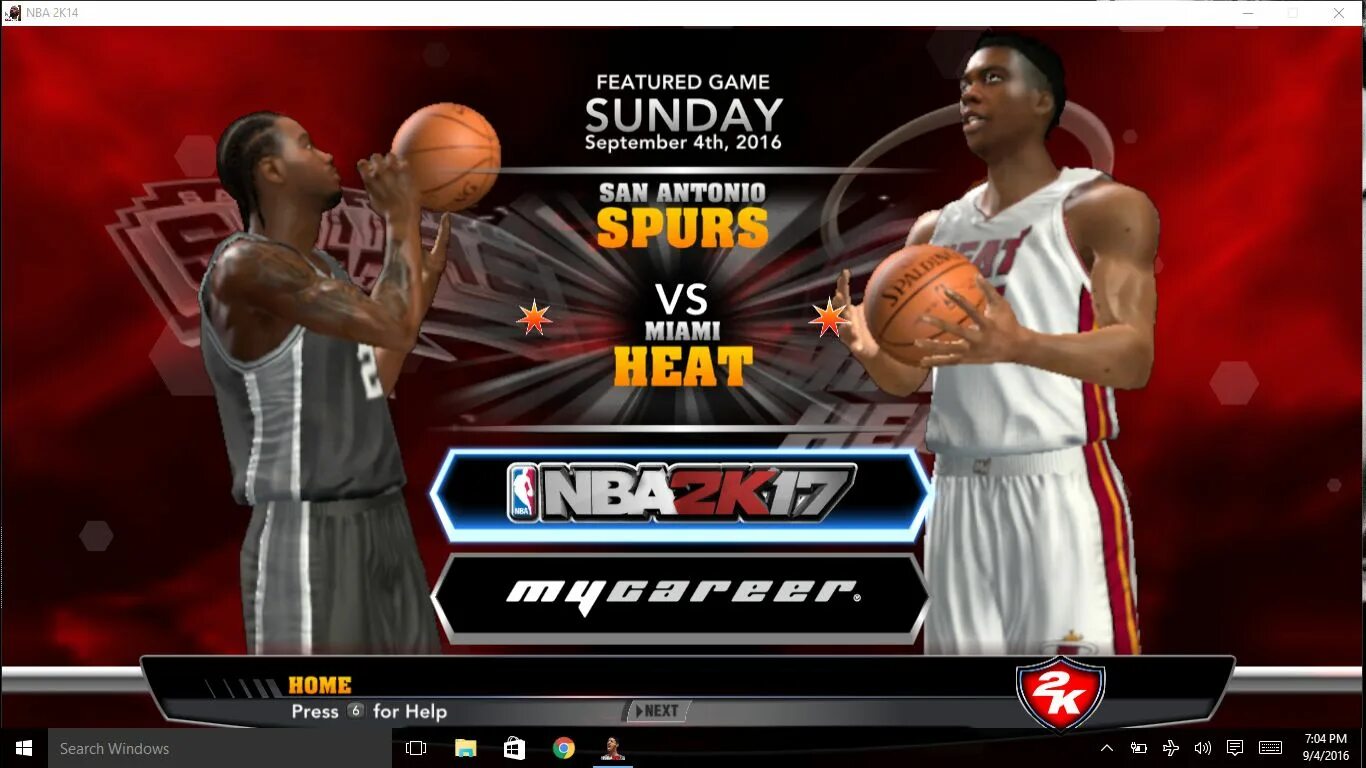1366x768 pixels.
Task: Click the SUNDAY day heading
Action: (683, 114)
